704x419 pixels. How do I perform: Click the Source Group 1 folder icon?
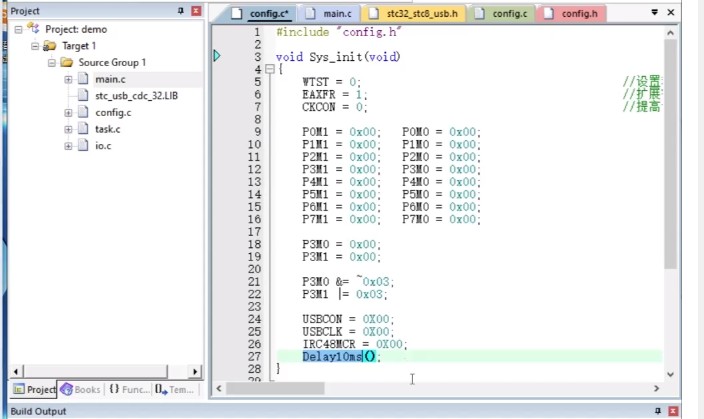pos(66,62)
